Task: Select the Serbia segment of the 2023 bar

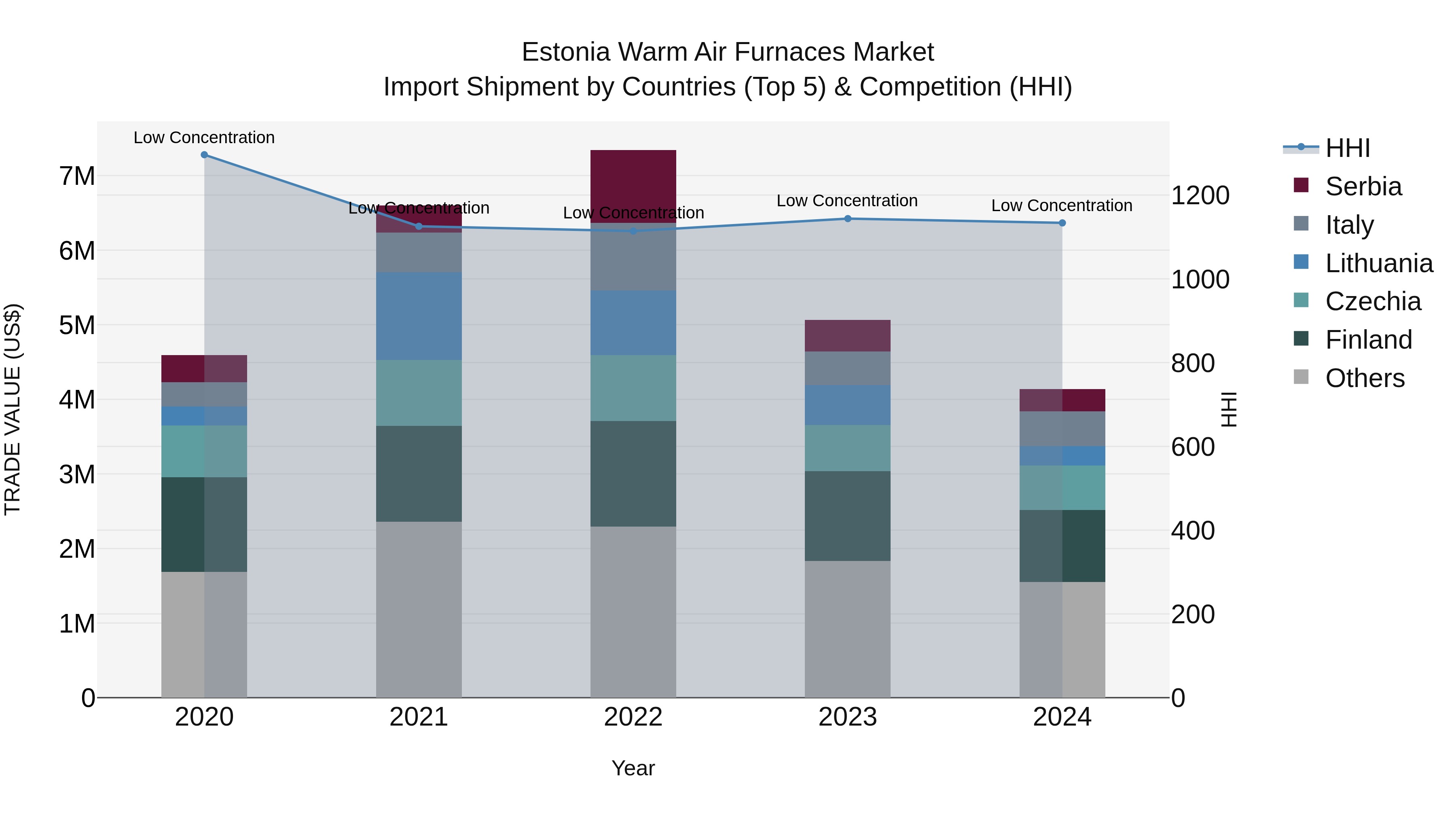Action: (x=848, y=336)
